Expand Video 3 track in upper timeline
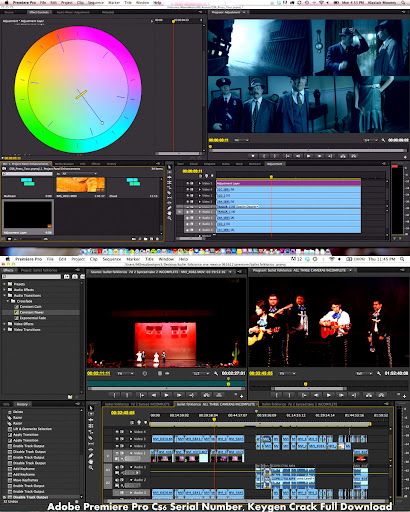Image resolution: width=410 pixels, height=512 pixels. 200,195
